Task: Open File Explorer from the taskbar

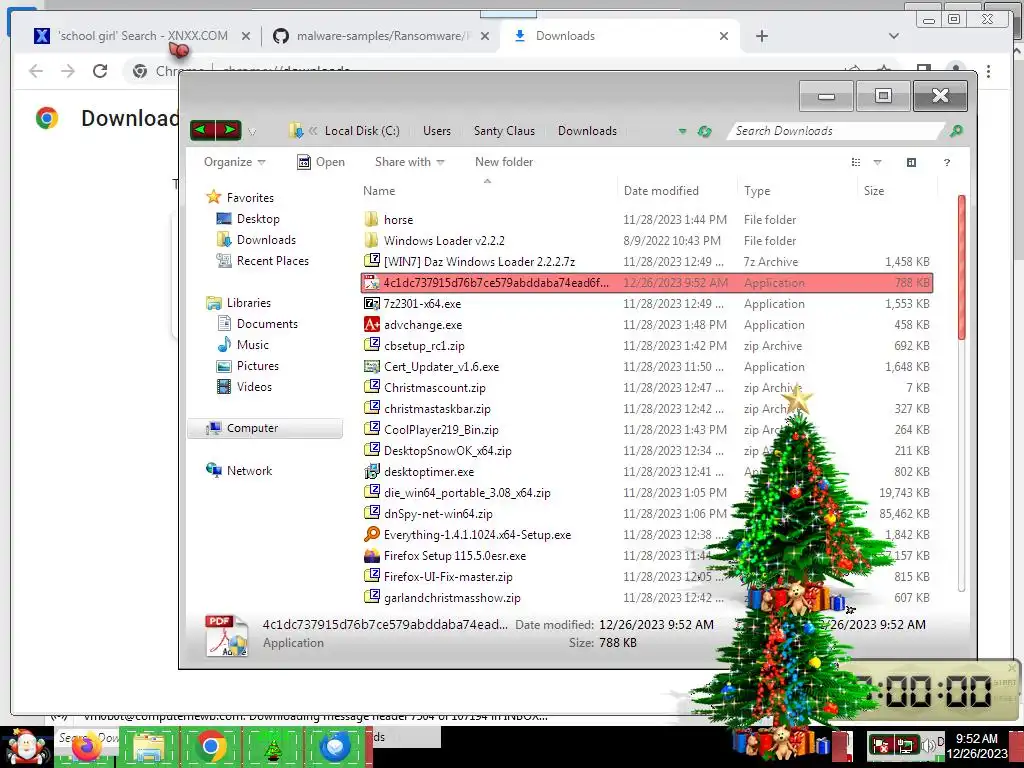Action: 148,747
